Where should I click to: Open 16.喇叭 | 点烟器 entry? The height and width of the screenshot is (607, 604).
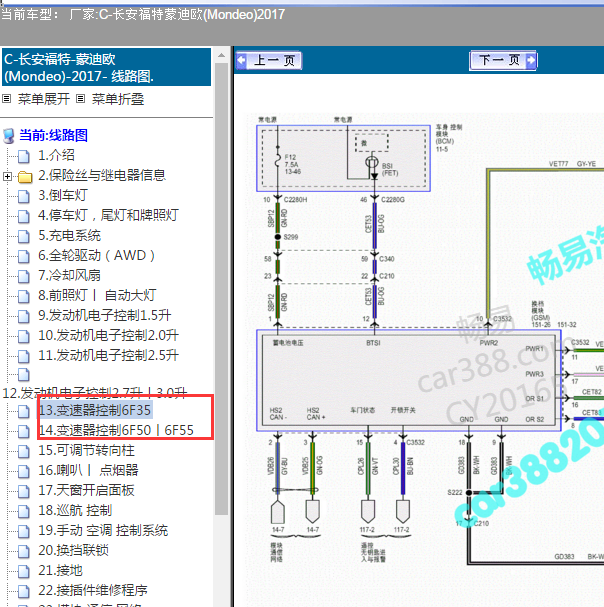point(88,470)
